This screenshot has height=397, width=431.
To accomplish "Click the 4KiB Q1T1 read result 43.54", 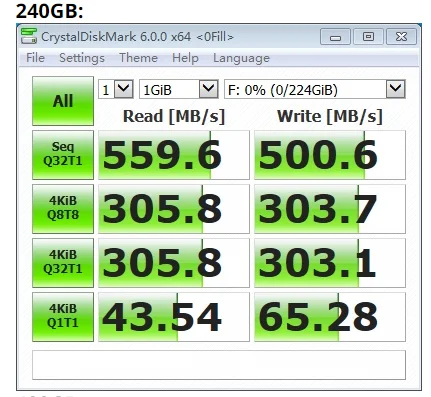I will pyautogui.click(x=174, y=317).
